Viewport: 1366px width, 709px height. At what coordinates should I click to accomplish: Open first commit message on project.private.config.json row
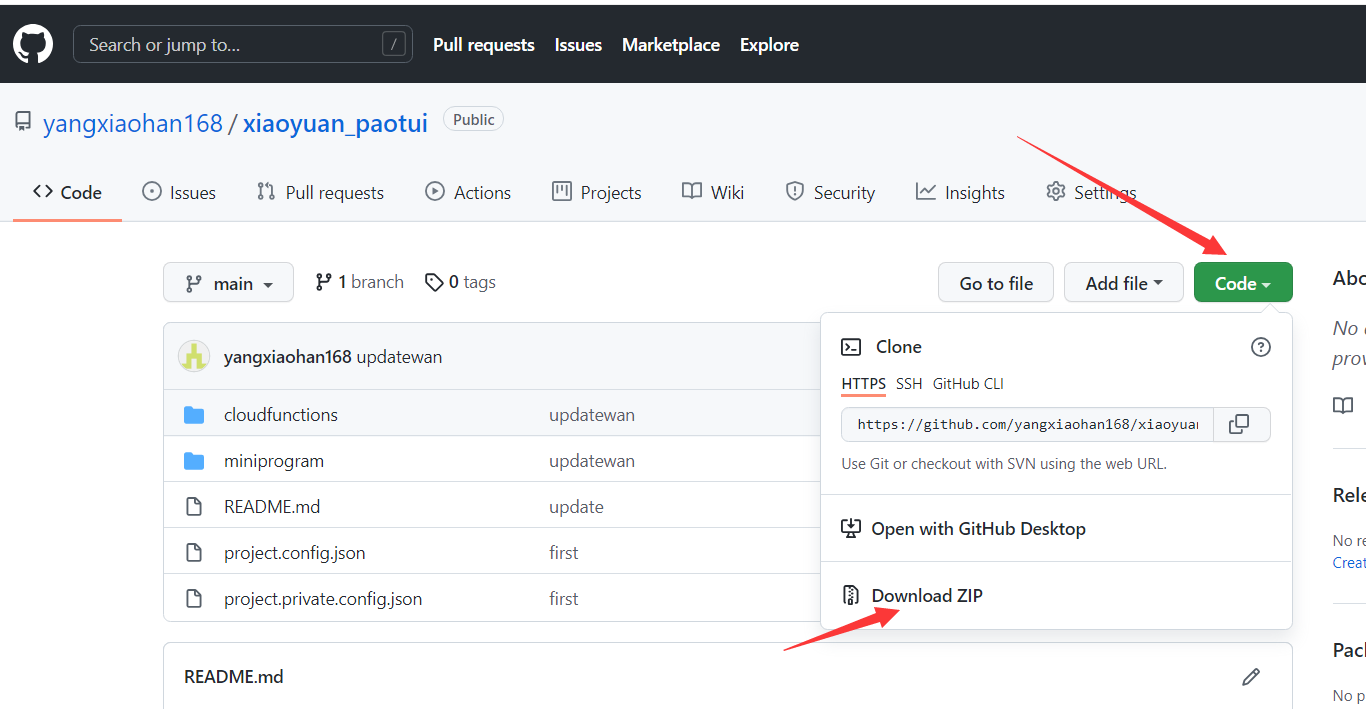(x=564, y=598)
